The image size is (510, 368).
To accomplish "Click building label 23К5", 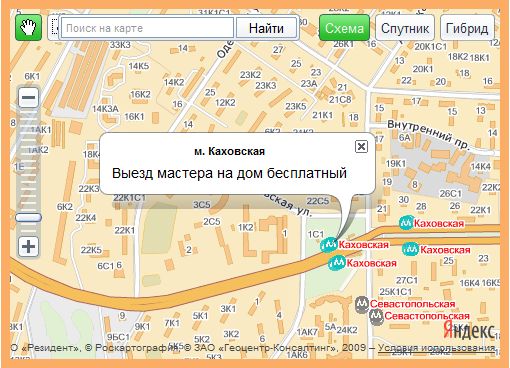I will pos(295,106).
